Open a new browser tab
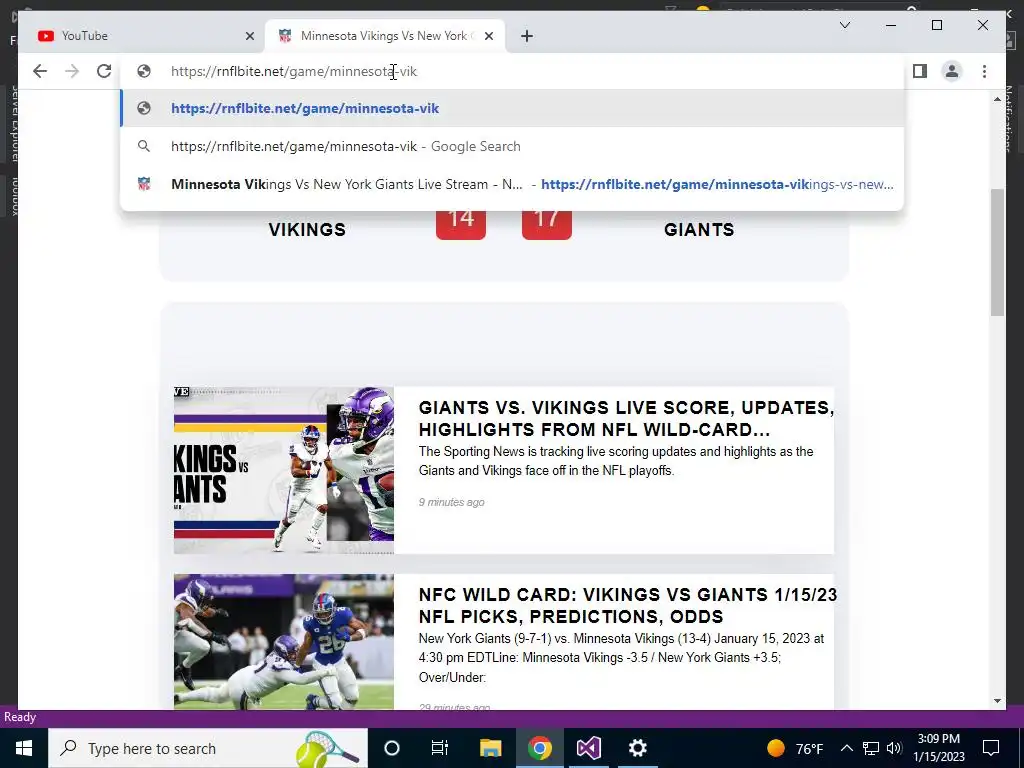Viewport: 1024px width, 768px height. [x=527, y=36]
